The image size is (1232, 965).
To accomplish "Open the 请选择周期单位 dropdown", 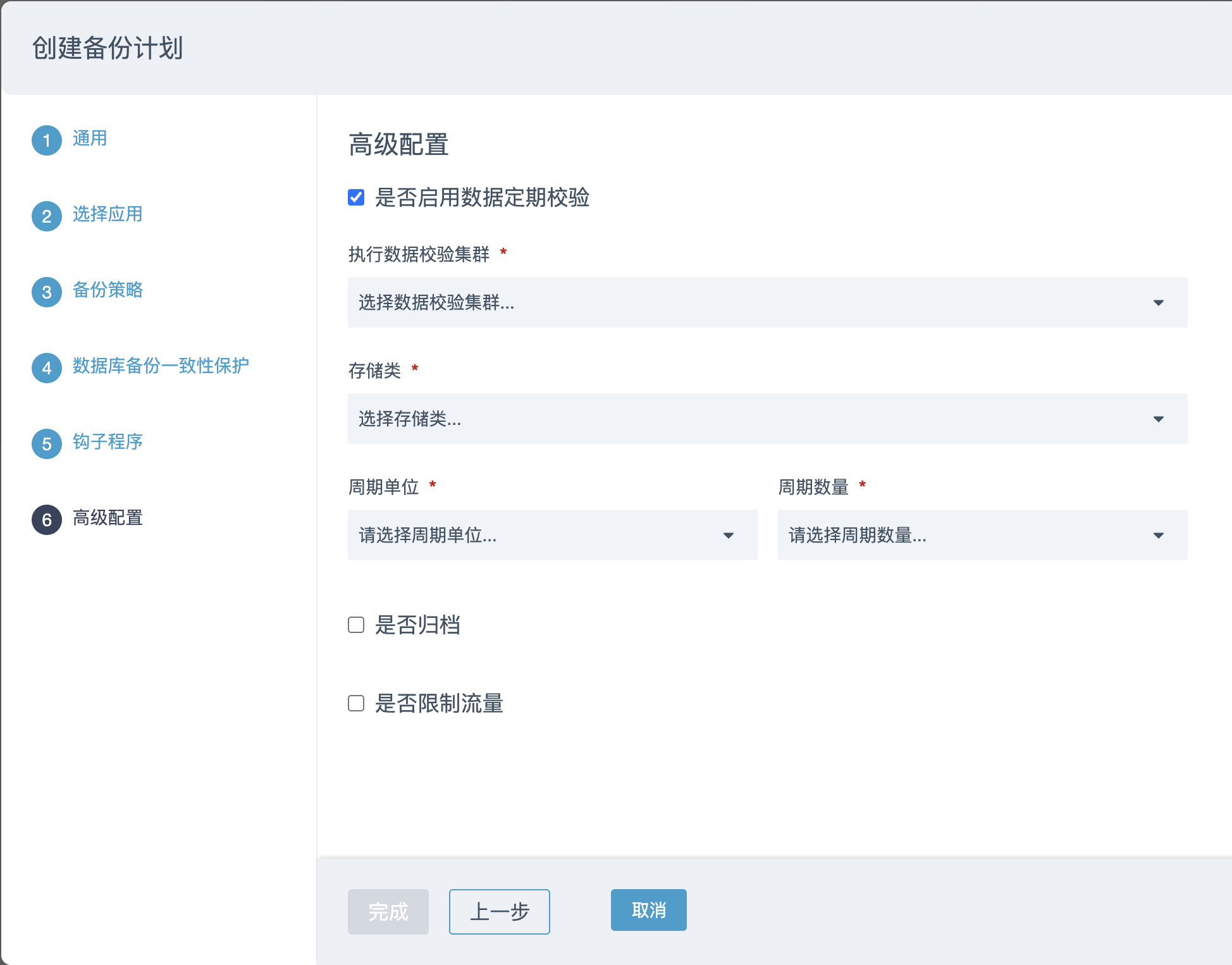I will (x=552, y=535).
